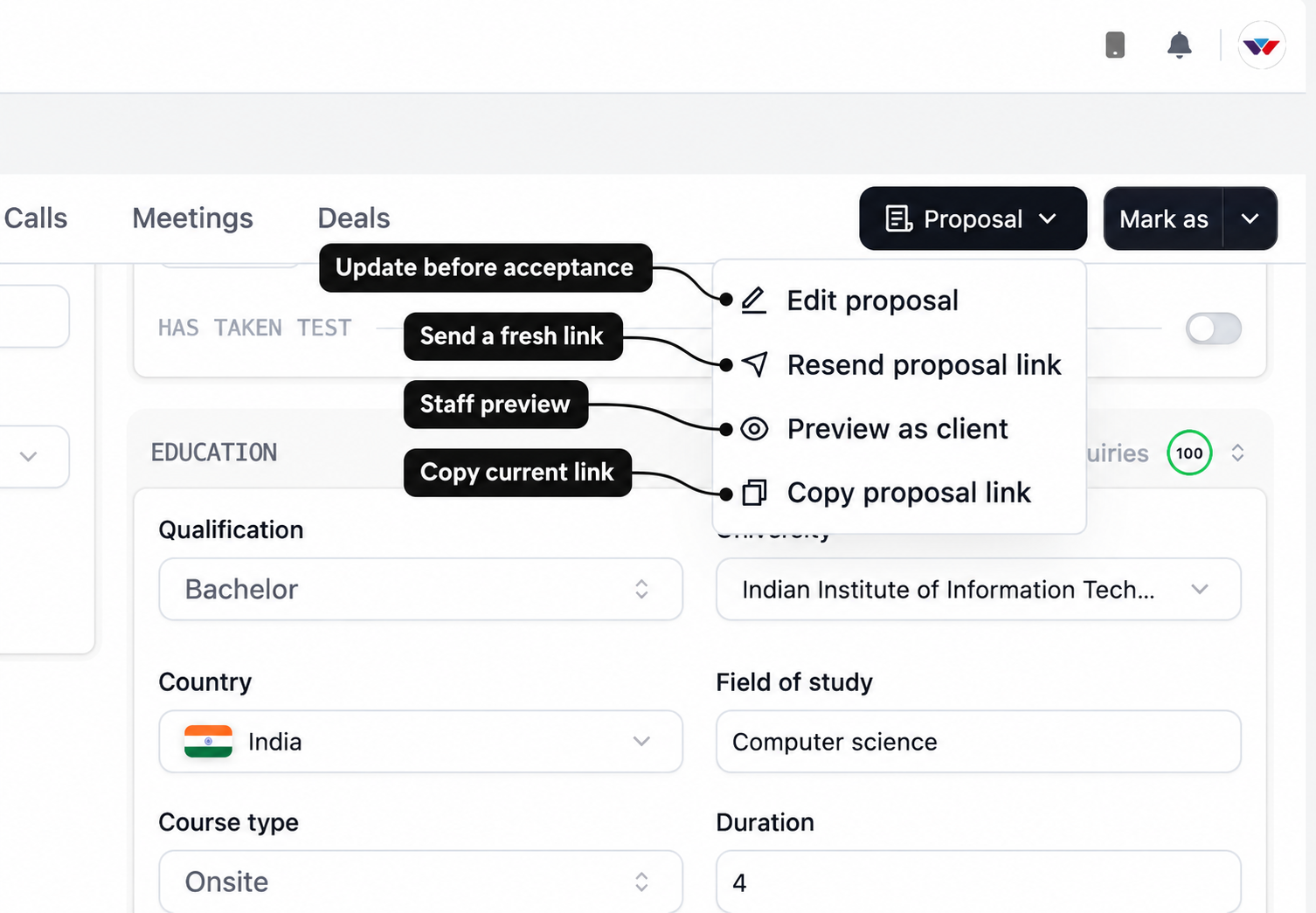Expand the section chevrons next to score 100
Image resolution: width=1316 pixels, height=913 pixels.
click(1237, 453)
